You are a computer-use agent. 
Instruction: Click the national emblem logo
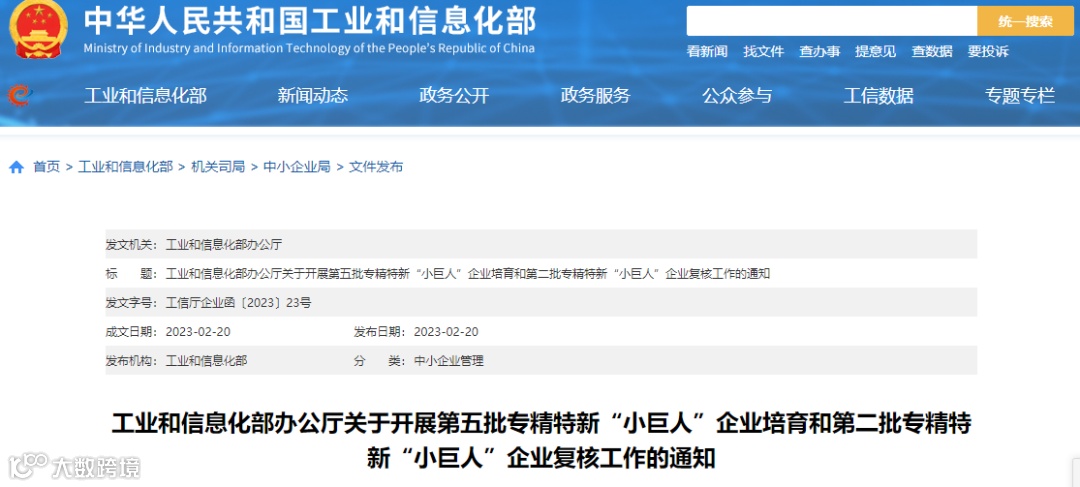[38, 29]
